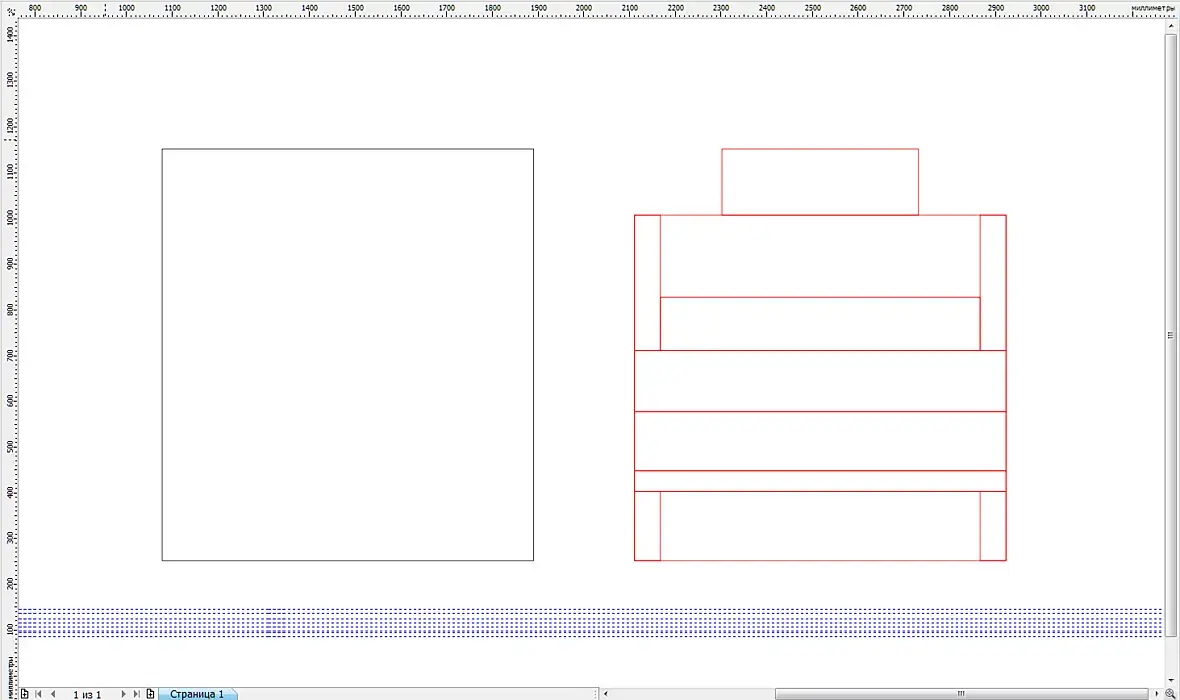Add a new page after the last page
Screen dimensions: 1180x700
pyautogui.click(x=151, y=694)
